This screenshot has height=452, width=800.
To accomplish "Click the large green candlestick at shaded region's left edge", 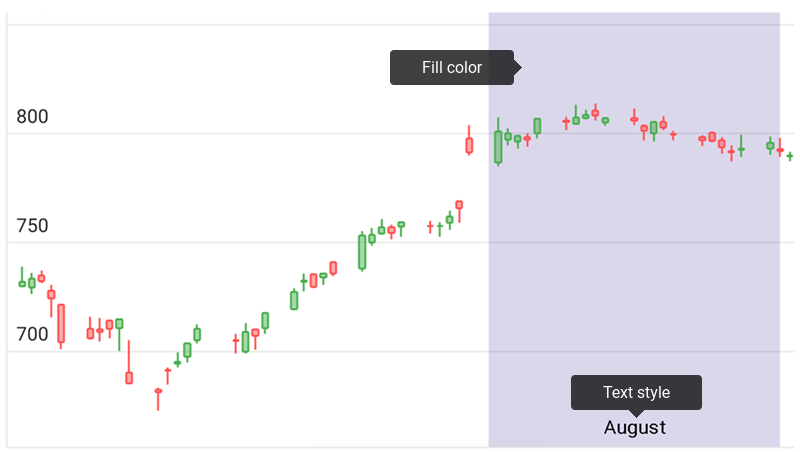I will pyautogui.click(x=498, y=147).
